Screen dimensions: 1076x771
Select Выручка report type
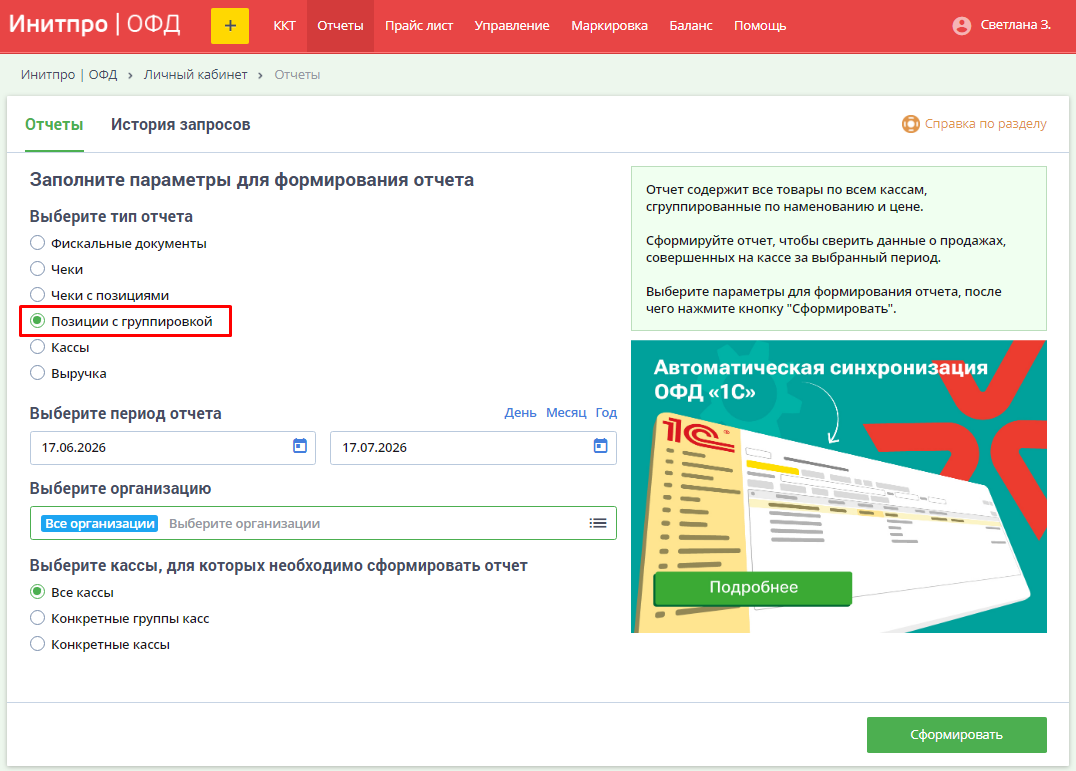(x=37, y=373)
